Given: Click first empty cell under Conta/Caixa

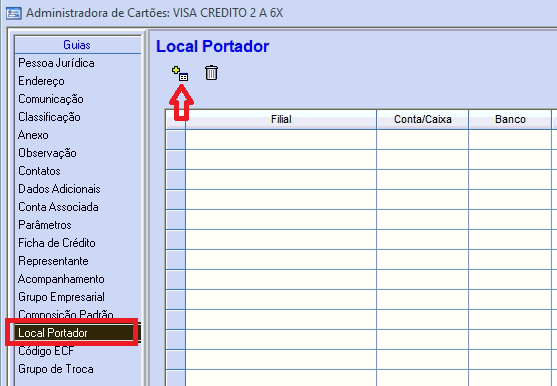Looking at the screenshot, I should (423, 140).
